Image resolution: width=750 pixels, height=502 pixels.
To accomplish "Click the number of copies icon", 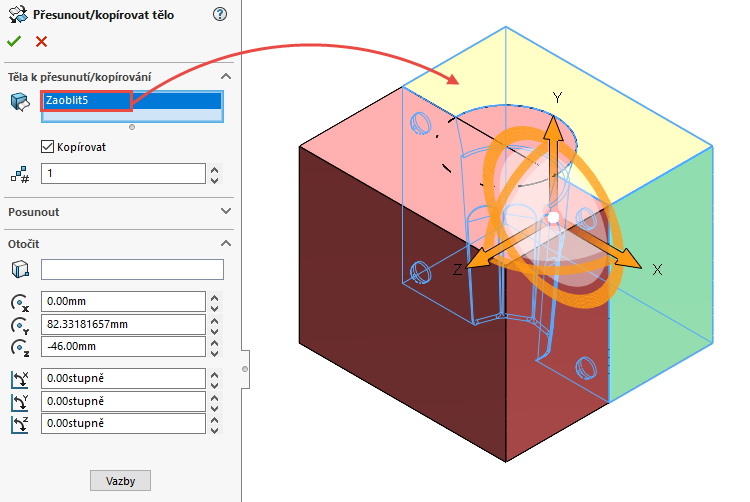I will coord(20,175).
